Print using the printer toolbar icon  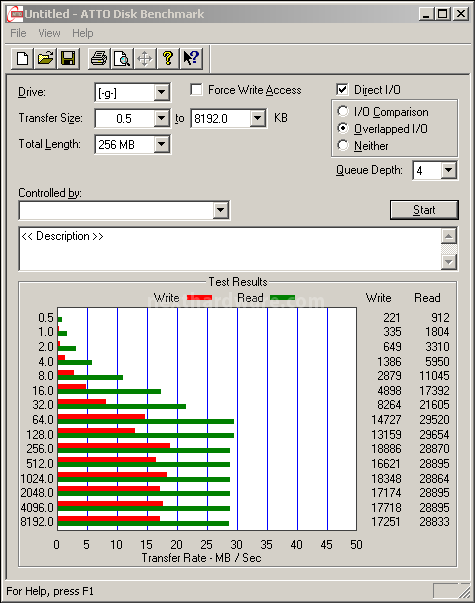click(x=99, y=59)
